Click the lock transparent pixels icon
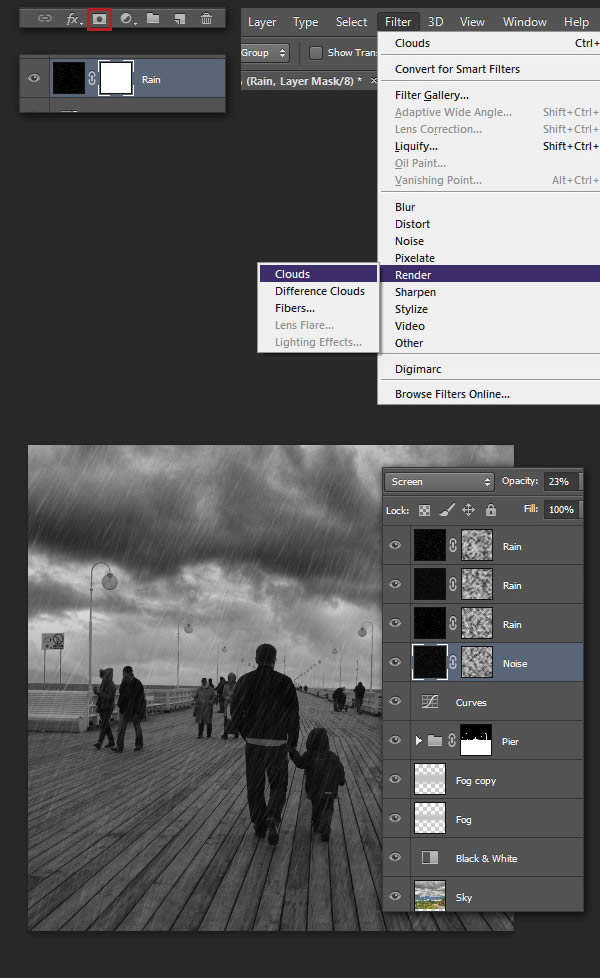Screen dimensions: 600x978 (x=426, y=510)
